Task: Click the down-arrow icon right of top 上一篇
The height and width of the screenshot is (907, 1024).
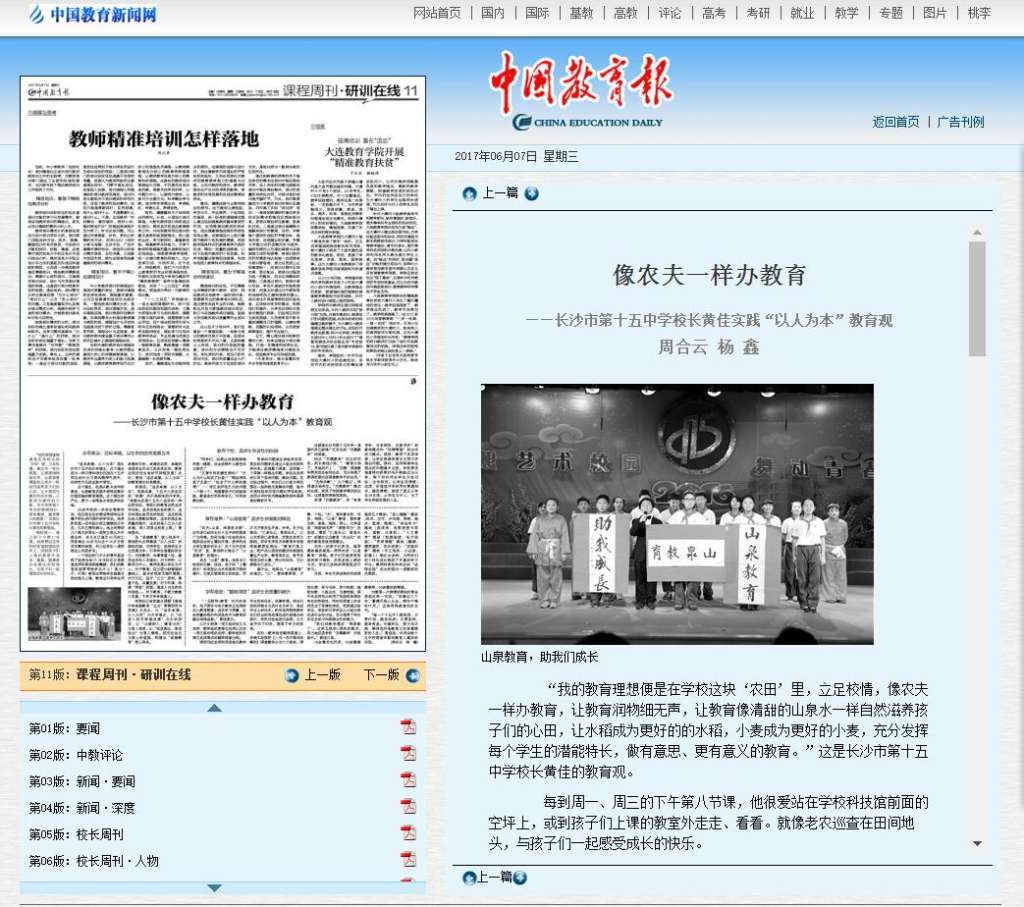Action: point(531,194)
